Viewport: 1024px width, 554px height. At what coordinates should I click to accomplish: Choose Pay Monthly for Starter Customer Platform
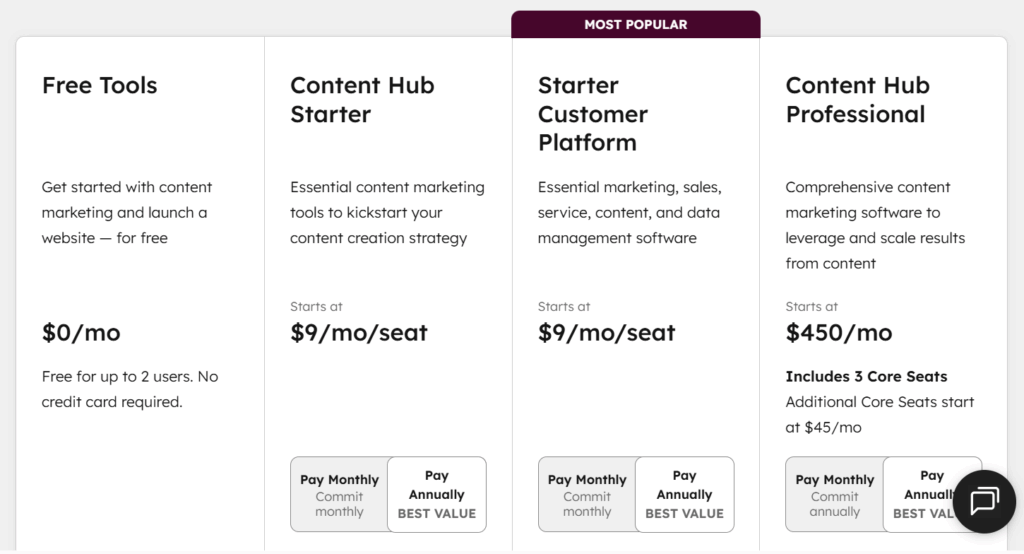[x=587, y=495]
